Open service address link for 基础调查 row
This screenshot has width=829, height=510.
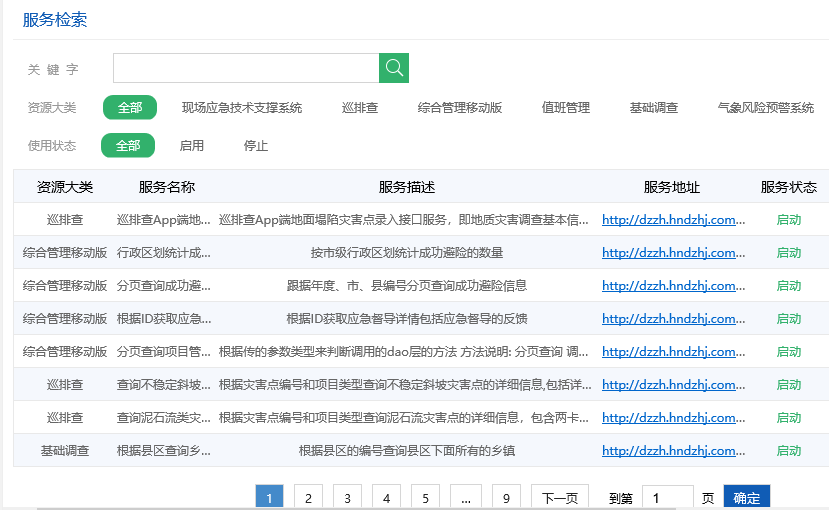click(673, 451)
